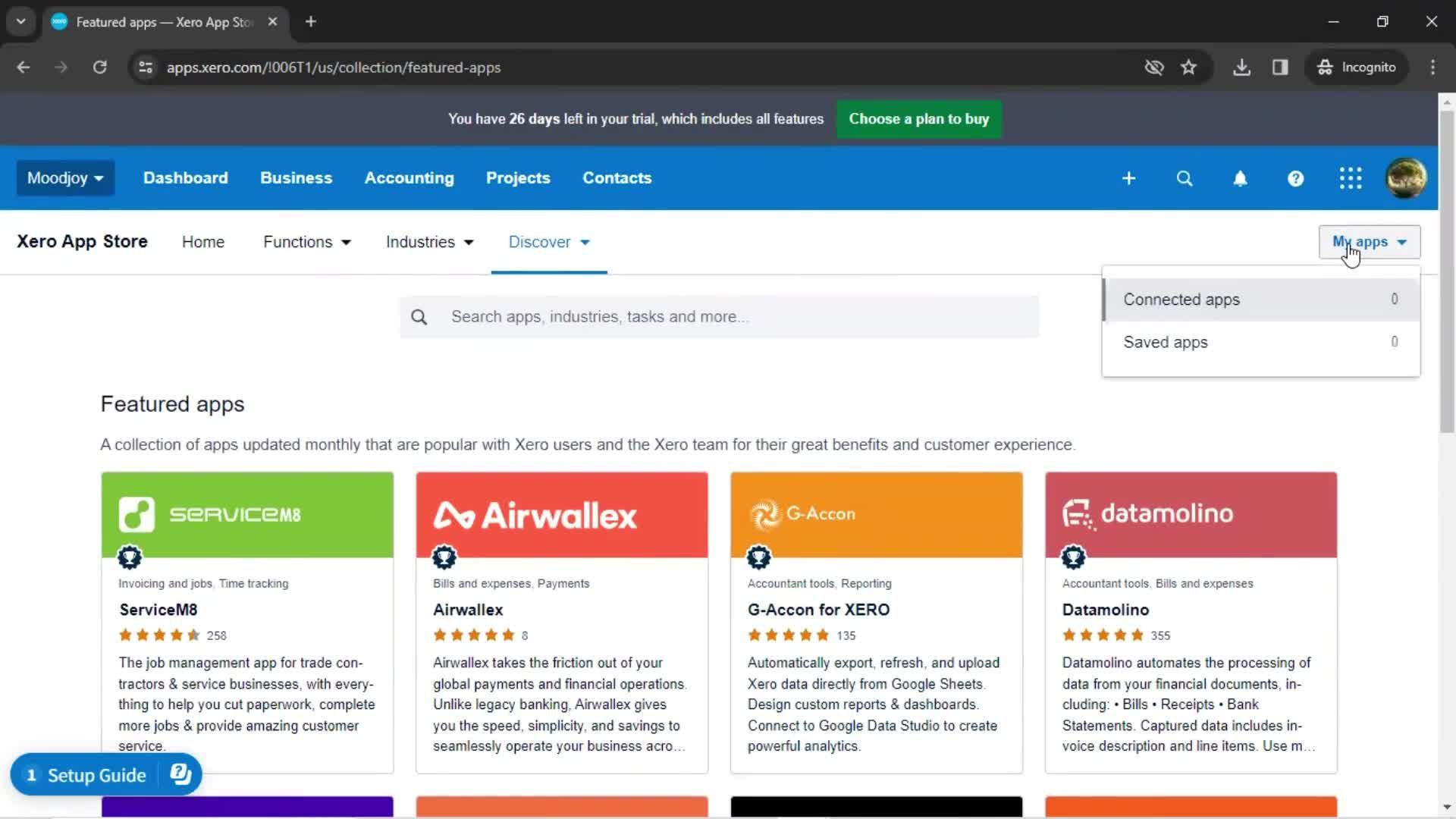1456x819 pixels.
Task: Click the datamolino banner thumbnail
Action: pyautogui.click(x=1191, y=515)
